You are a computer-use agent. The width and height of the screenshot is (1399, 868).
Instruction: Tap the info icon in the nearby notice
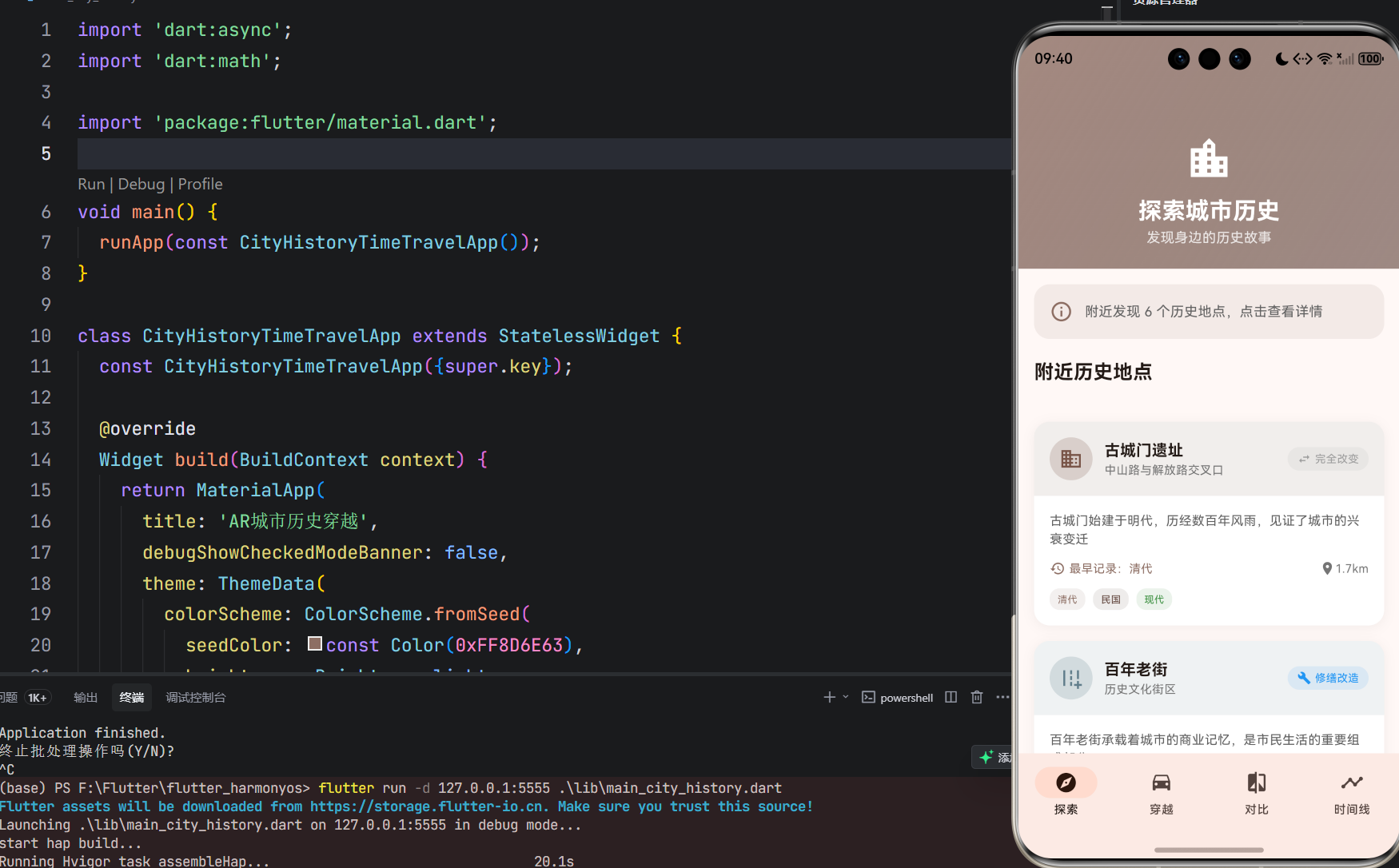coord(1061,312)
